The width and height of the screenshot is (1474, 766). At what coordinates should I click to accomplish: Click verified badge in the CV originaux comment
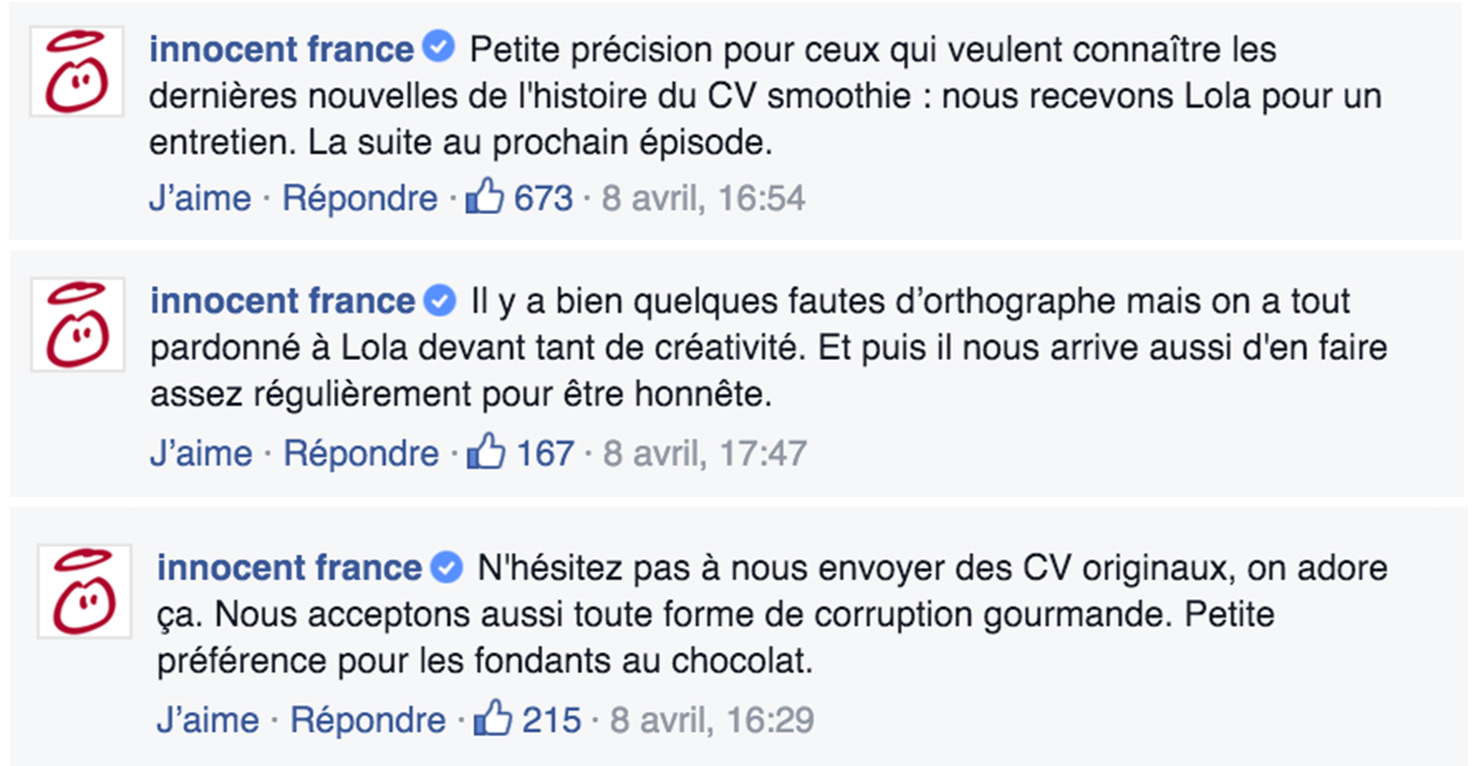446,567
